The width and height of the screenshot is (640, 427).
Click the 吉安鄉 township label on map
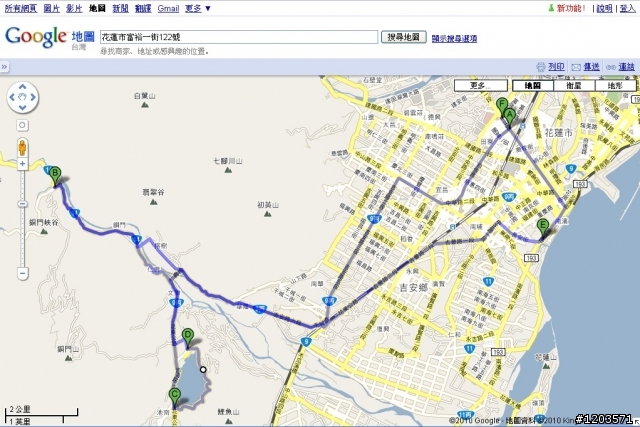[x=413, y=287]
